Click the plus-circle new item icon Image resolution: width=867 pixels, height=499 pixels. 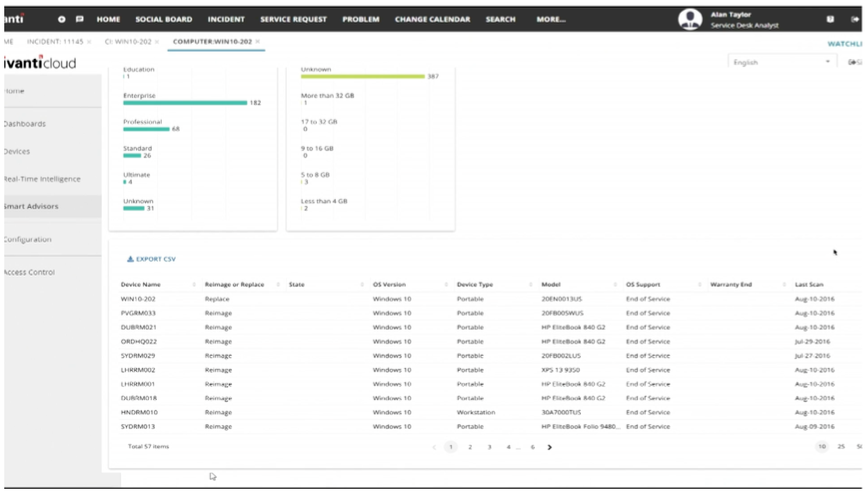pyautogui.click(x=61, y=19)
